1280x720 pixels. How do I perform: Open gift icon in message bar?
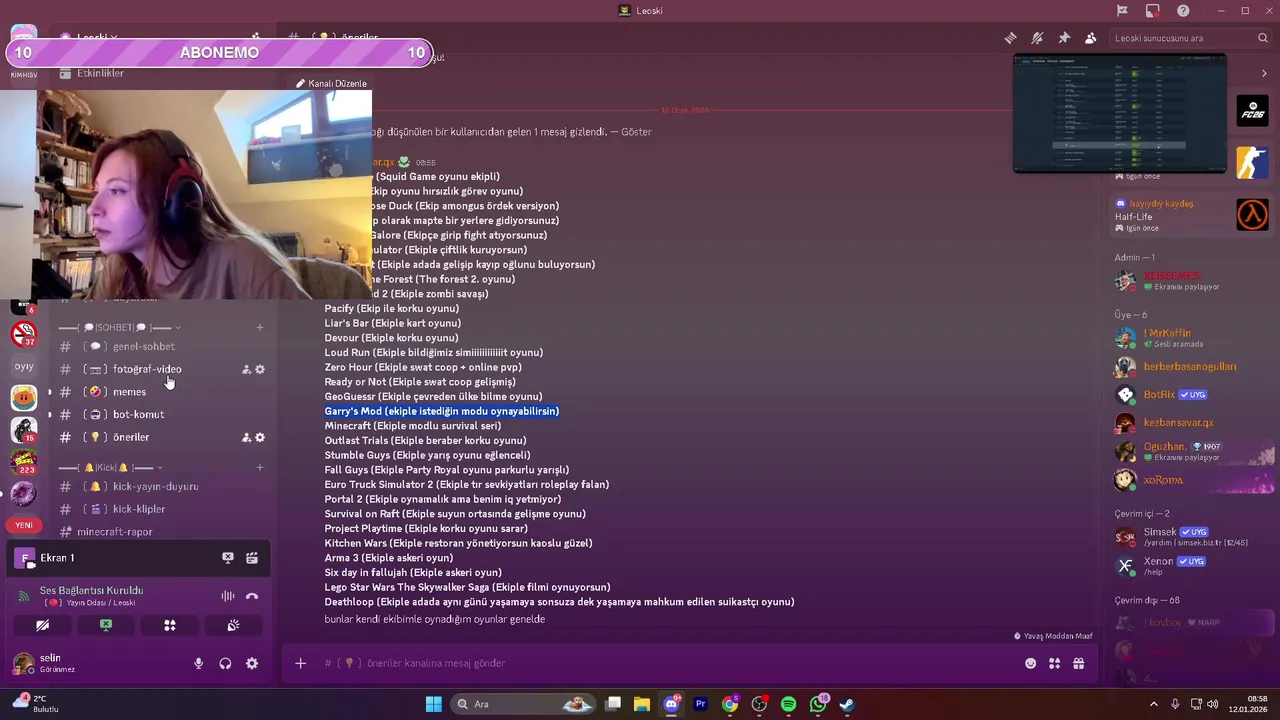pyautogui.click(x=1078, y=663)
